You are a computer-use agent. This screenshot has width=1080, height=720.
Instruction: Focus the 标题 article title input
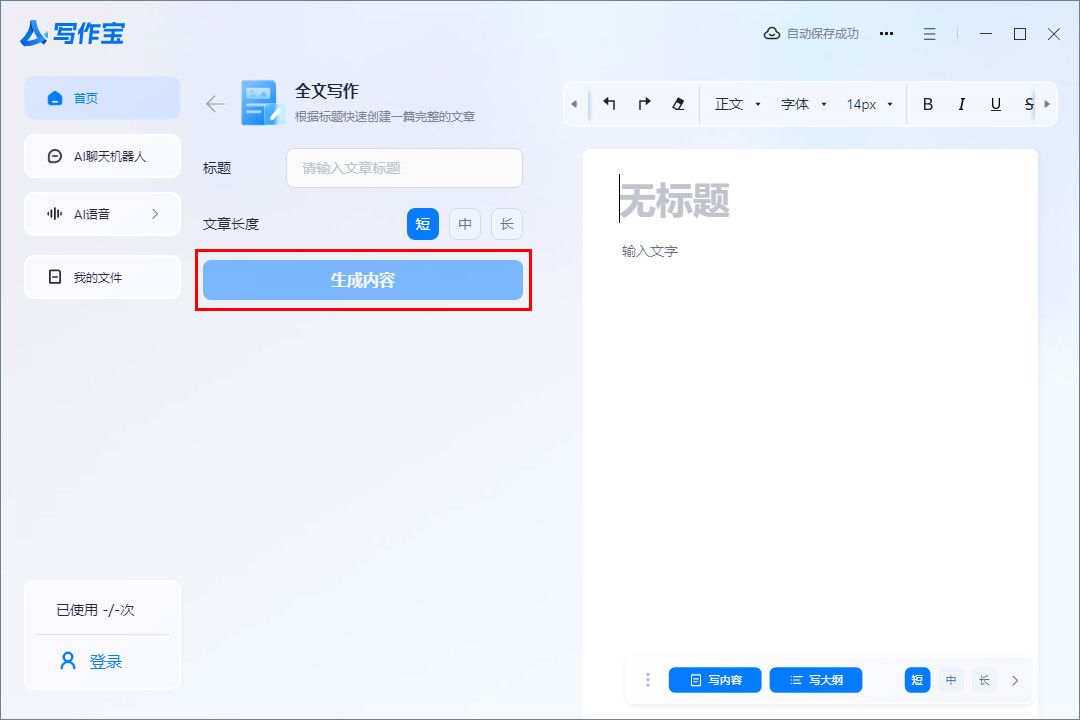point(404,168)
